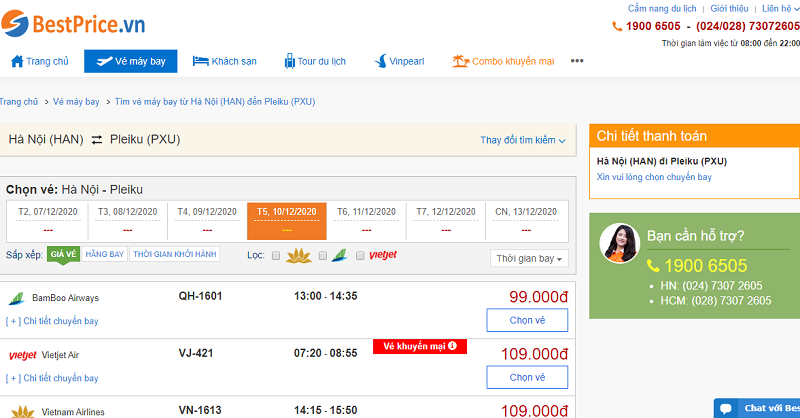Screen dimensions: 800x418
Task: Open Chat với BestPrice widget
Action: click(757, 408)
